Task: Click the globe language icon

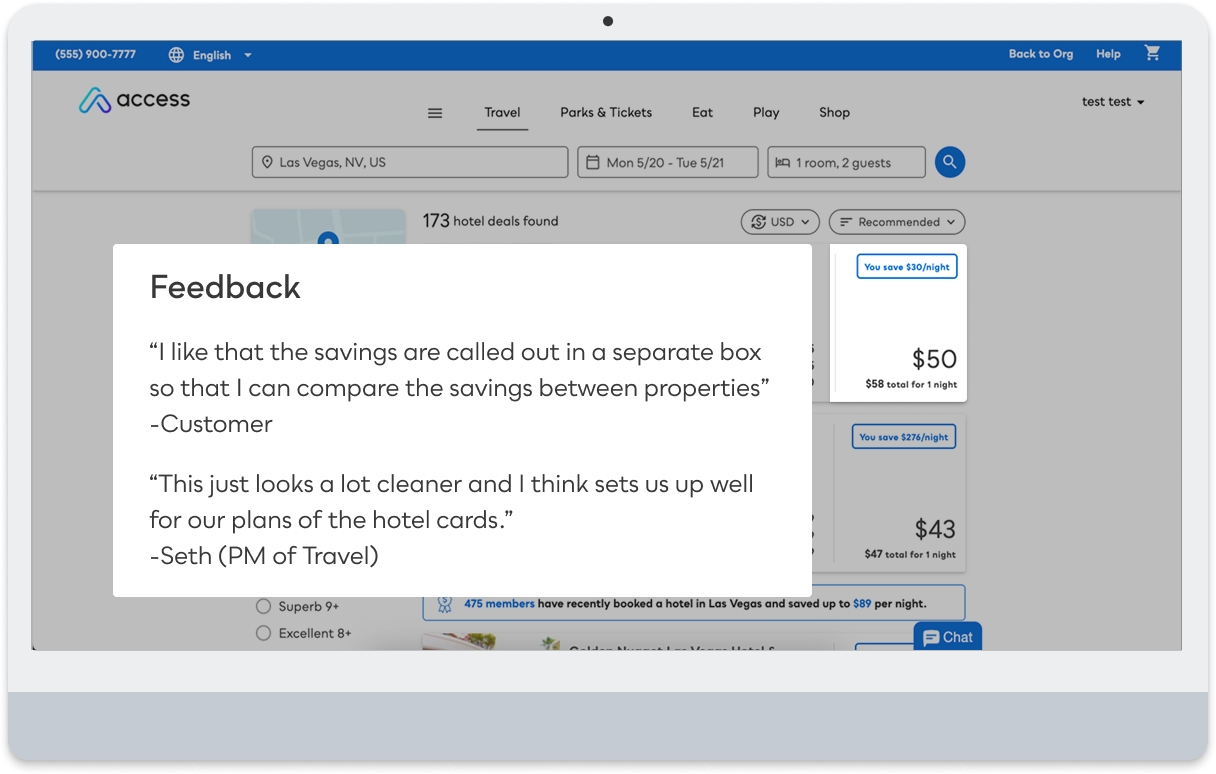Action: [x=177, y=55]
